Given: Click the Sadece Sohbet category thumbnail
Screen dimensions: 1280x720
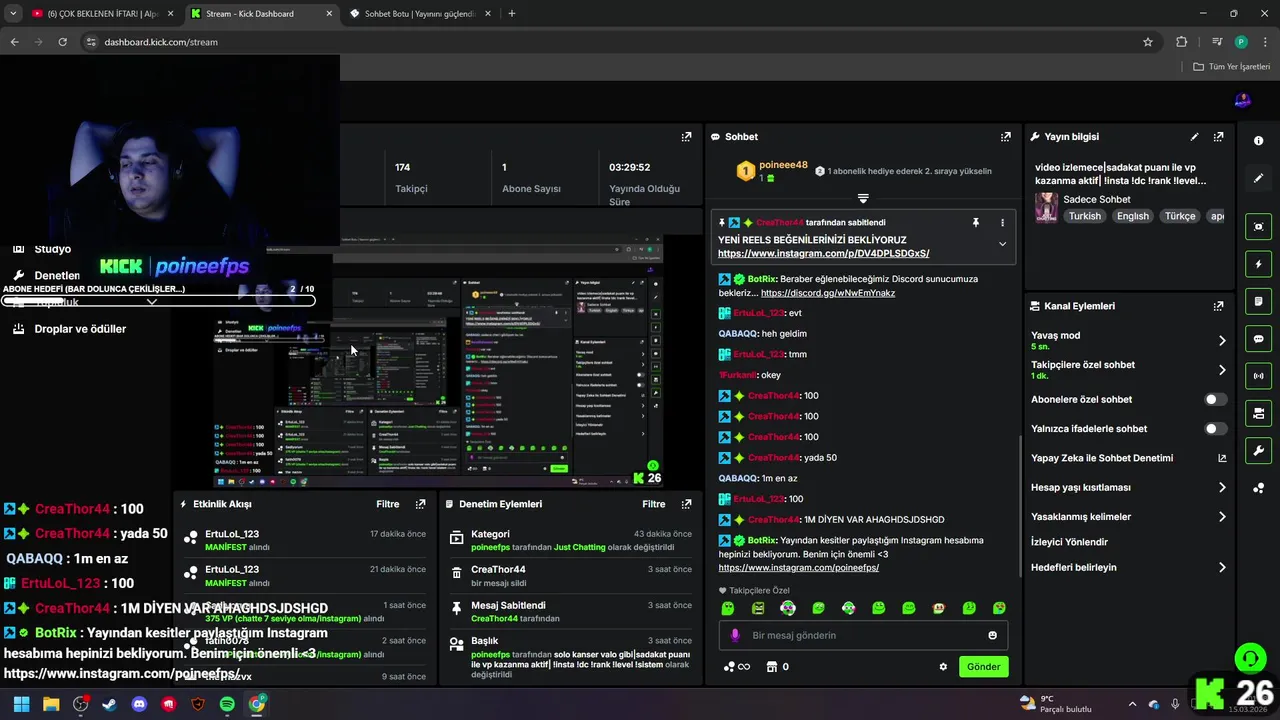Looking at the screenshot, I should click(1046, 207).
